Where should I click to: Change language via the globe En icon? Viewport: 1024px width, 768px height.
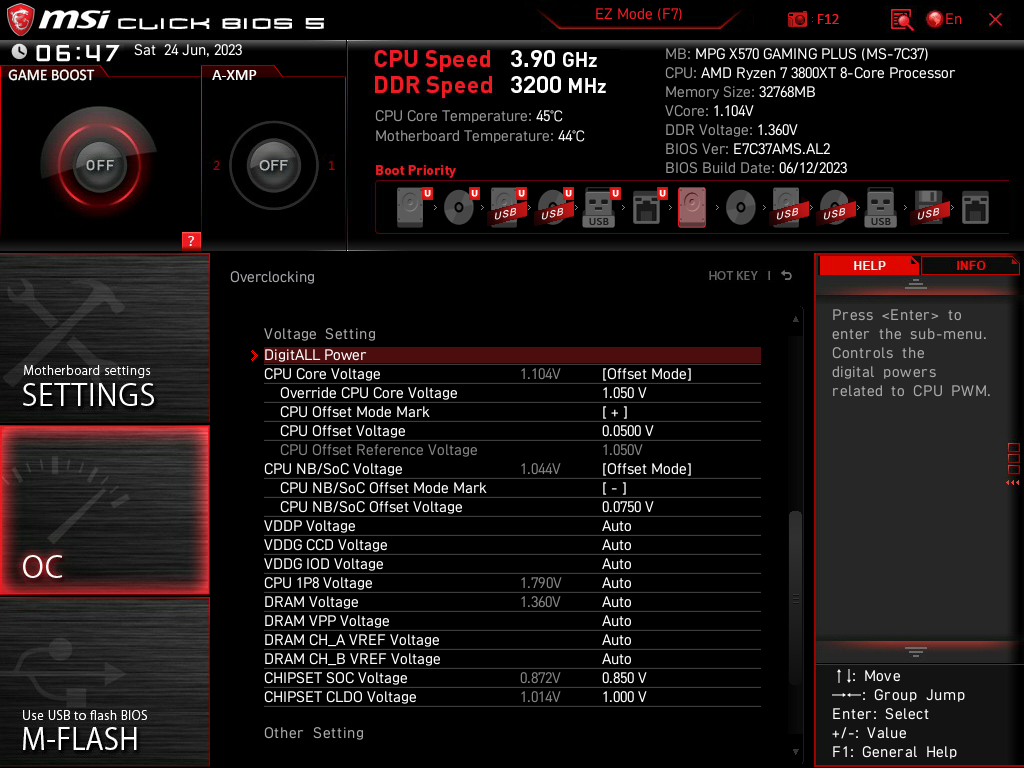[x=944, y=20]
